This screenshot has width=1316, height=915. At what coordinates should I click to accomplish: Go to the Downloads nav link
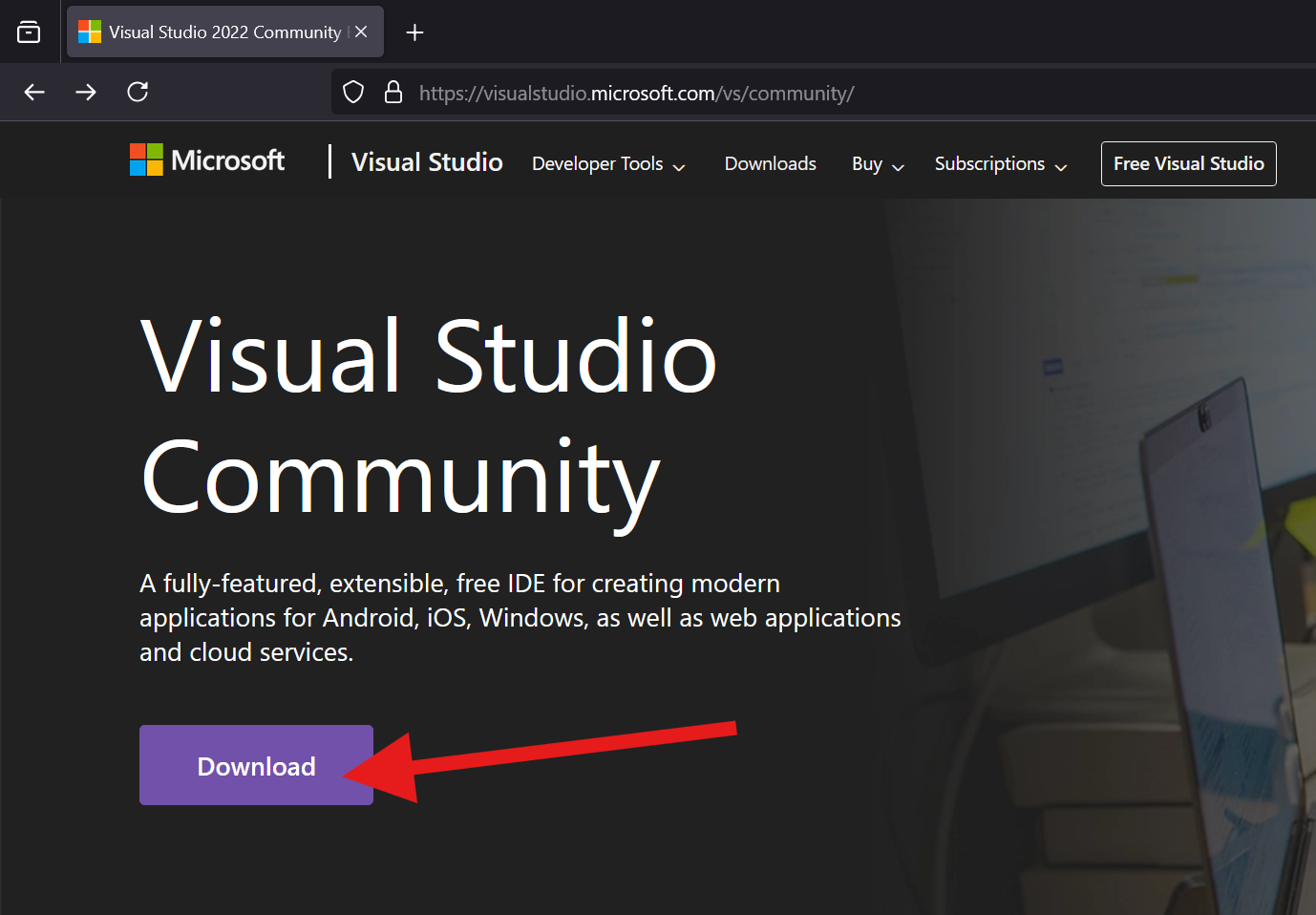[770, 163]
